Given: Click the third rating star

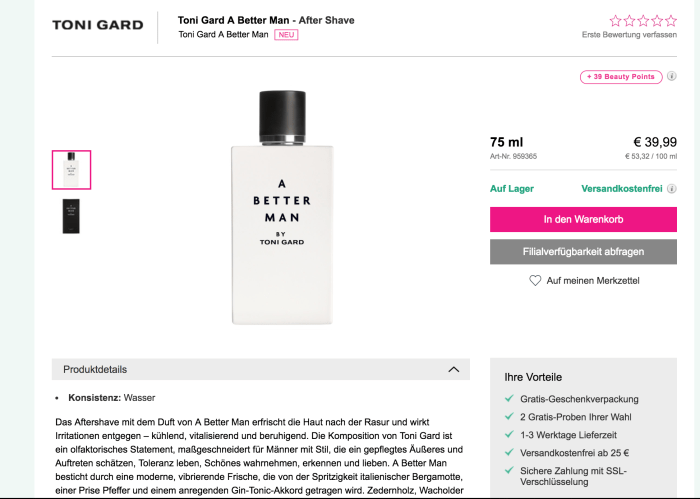Looking at the screenshot, I should (x=644, y=20).
